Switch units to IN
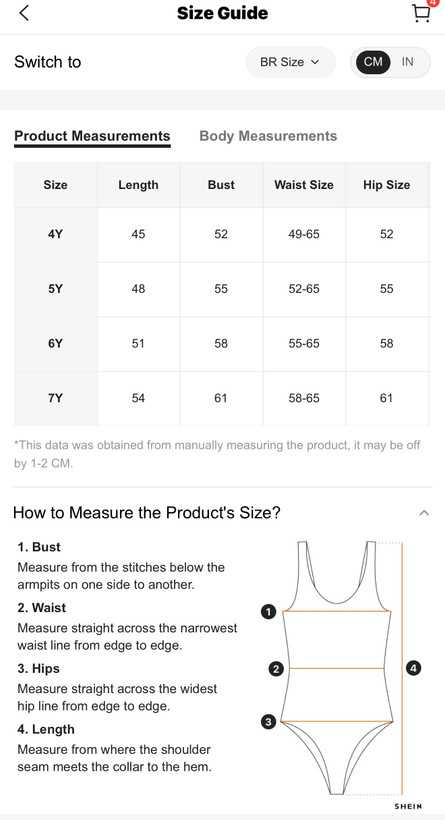This screenshot has height=820, width=445. pos(407,62)
